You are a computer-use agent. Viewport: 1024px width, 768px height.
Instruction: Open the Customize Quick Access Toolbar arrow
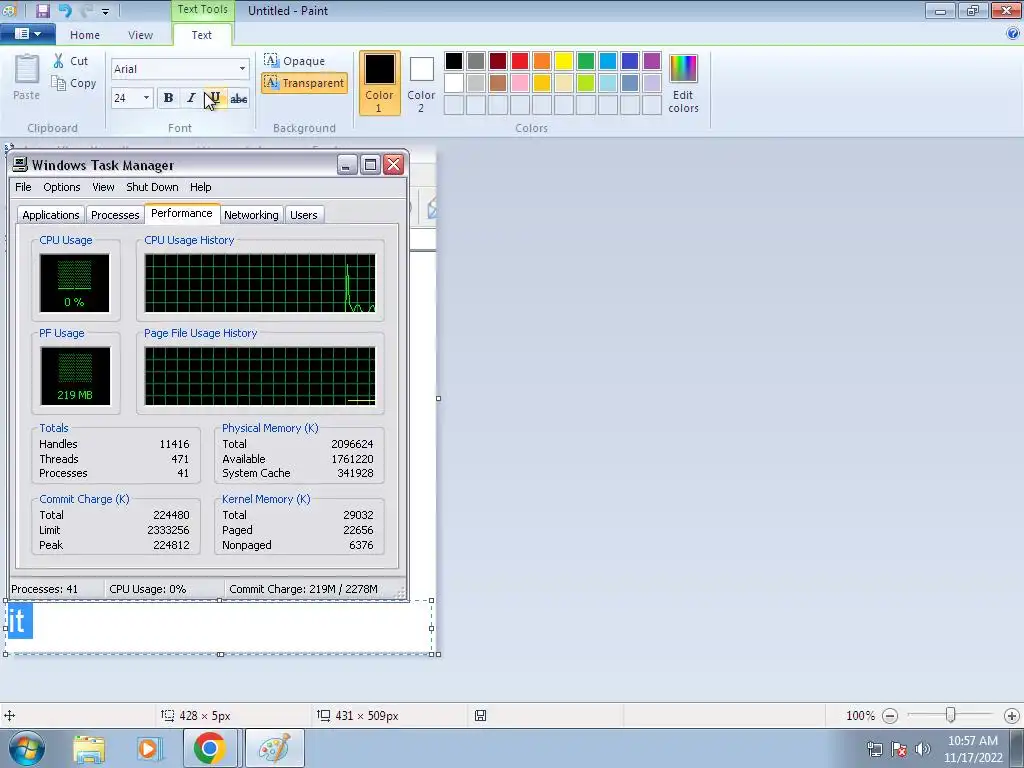(105, 11)
